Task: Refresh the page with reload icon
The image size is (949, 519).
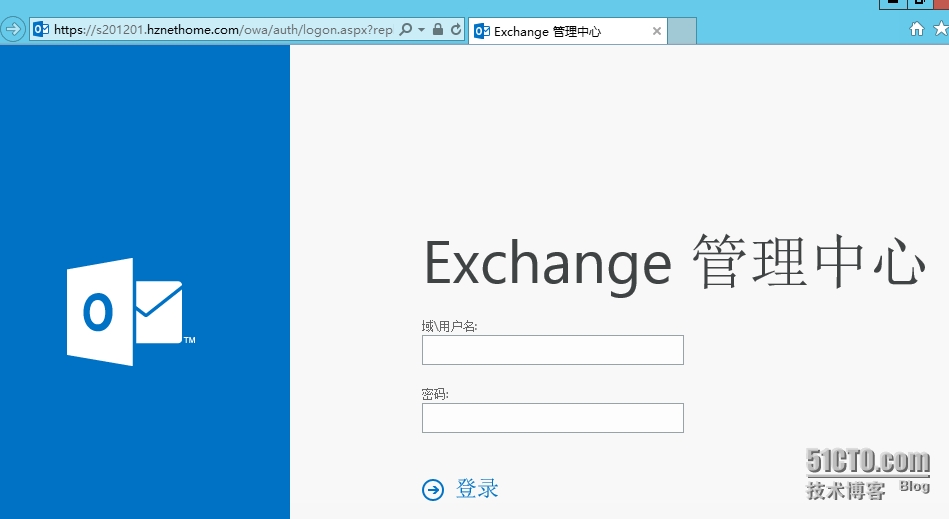Action: [456, 29]
